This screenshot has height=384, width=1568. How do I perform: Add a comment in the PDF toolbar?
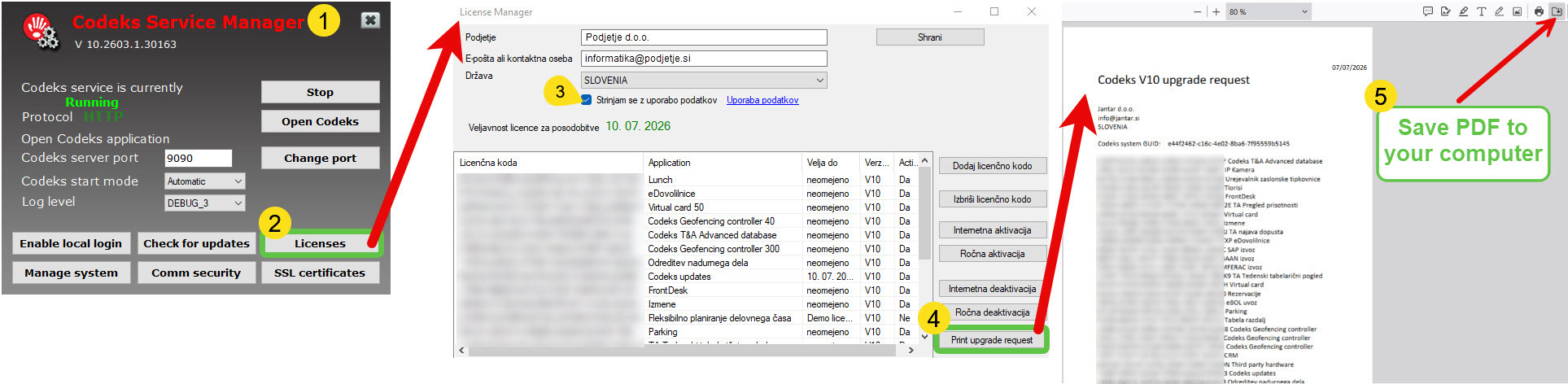coord(1427,11)
